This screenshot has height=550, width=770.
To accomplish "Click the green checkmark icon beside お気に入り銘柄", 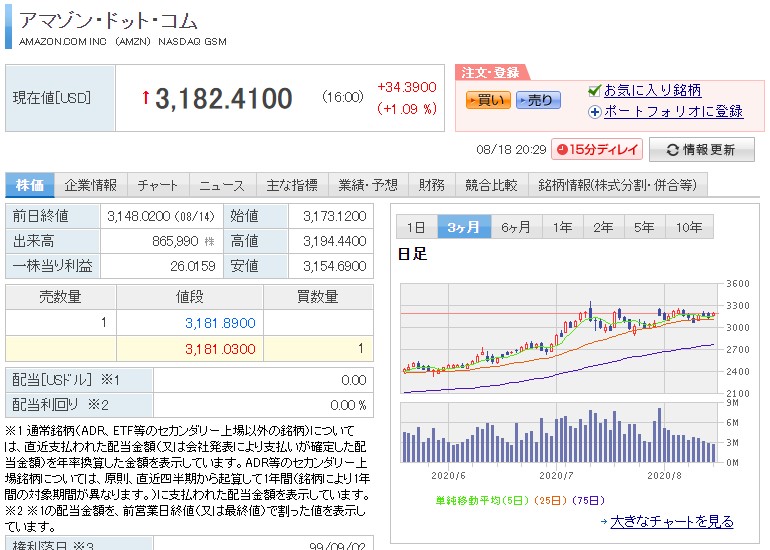I will pyautogui.click(x=594, y=91).
